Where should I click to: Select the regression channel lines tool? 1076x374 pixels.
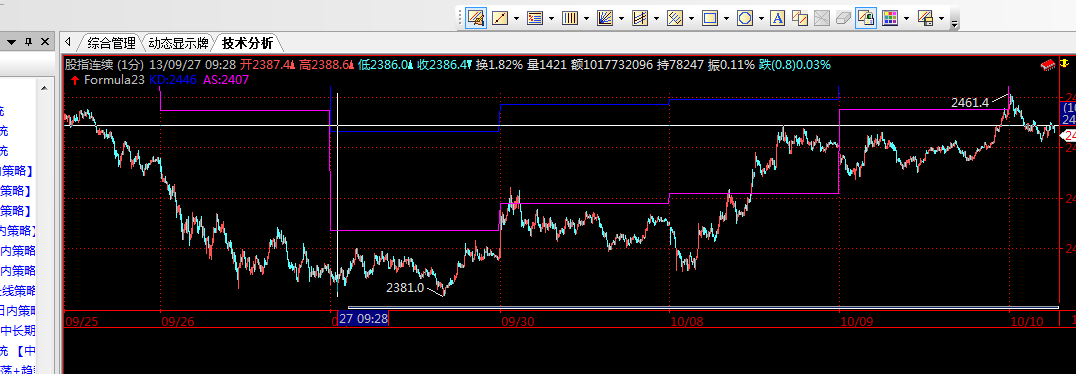tap(640, 18)
